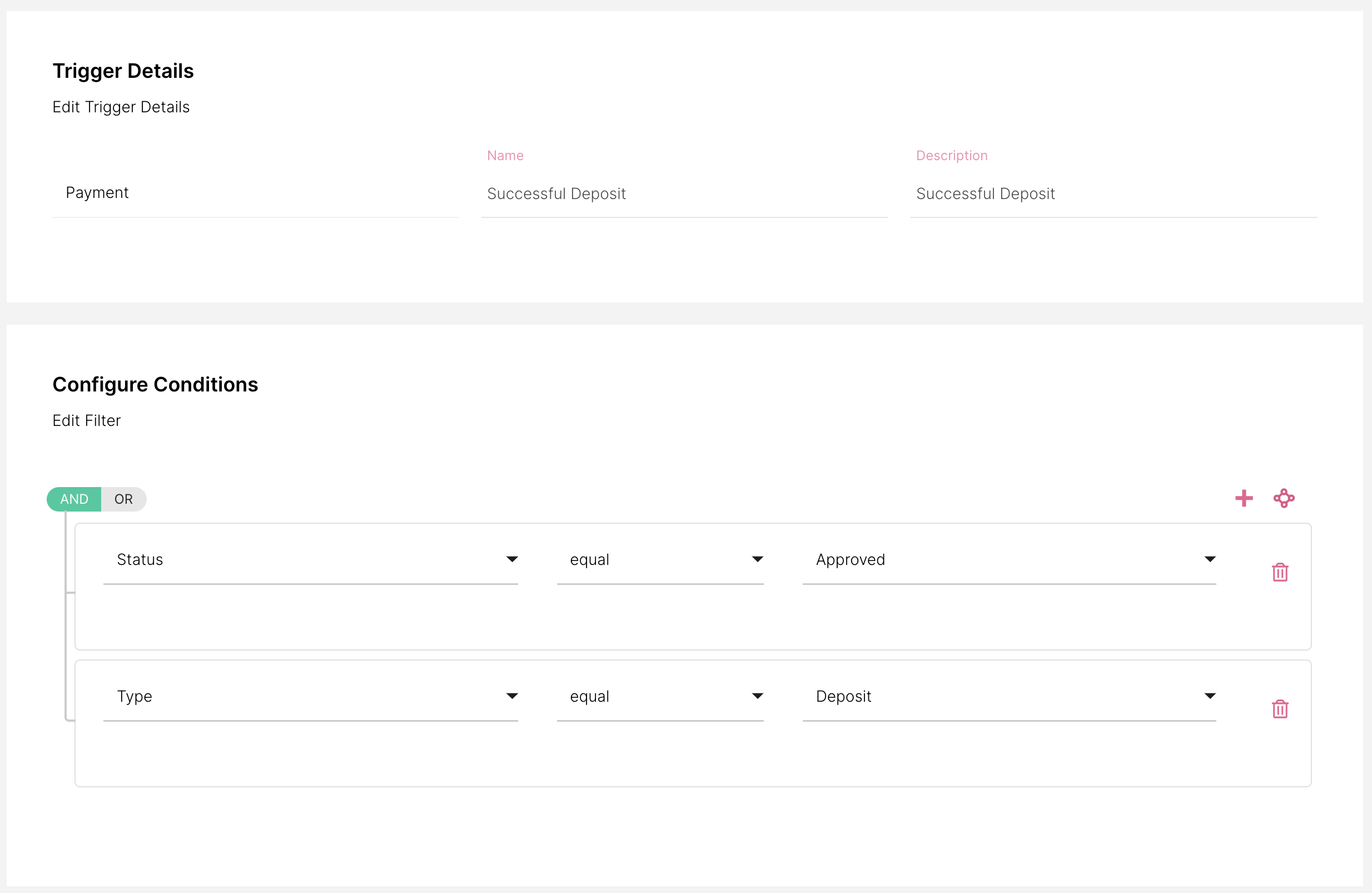
Task: Add a condition group with nodes icon
Action: point(1284,498)
